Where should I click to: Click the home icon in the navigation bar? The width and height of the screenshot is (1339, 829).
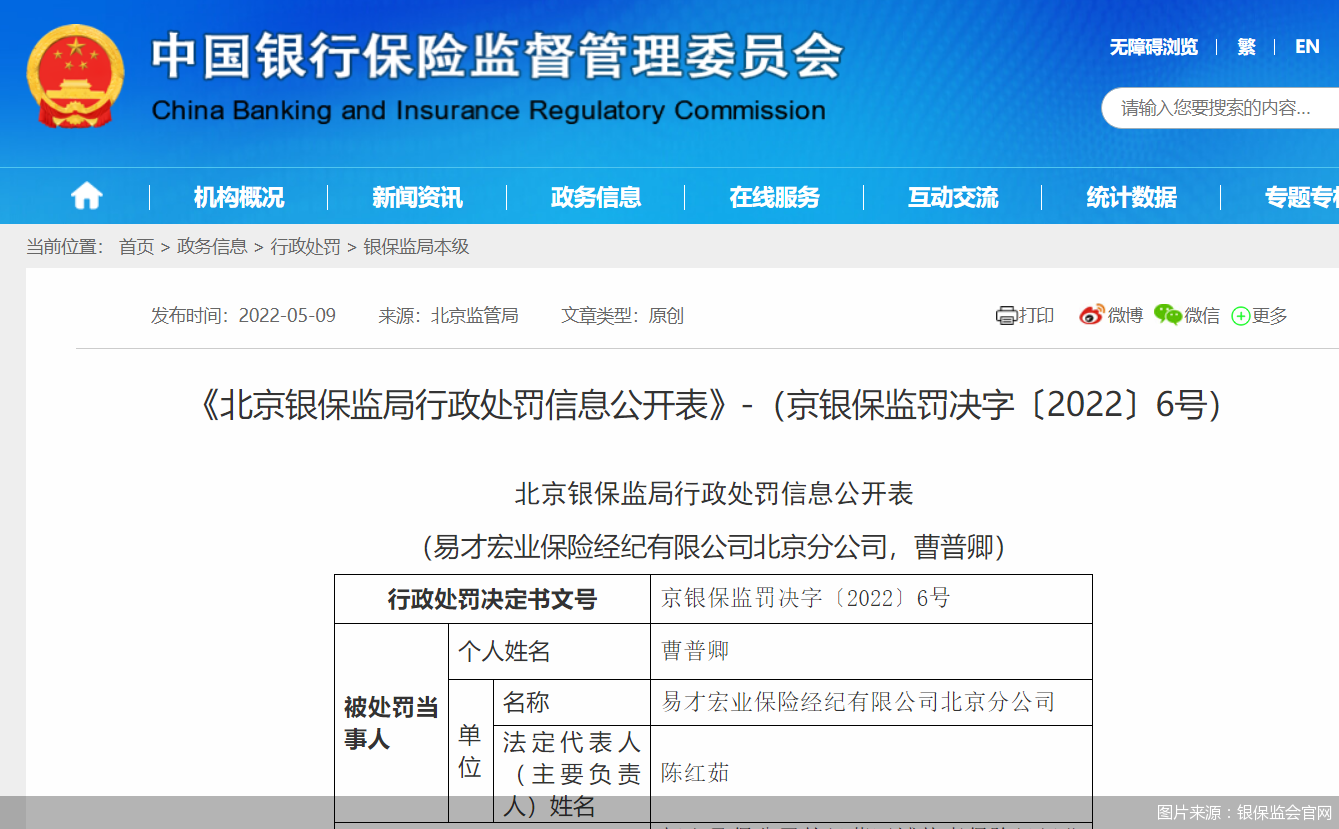tap(85, 196)
